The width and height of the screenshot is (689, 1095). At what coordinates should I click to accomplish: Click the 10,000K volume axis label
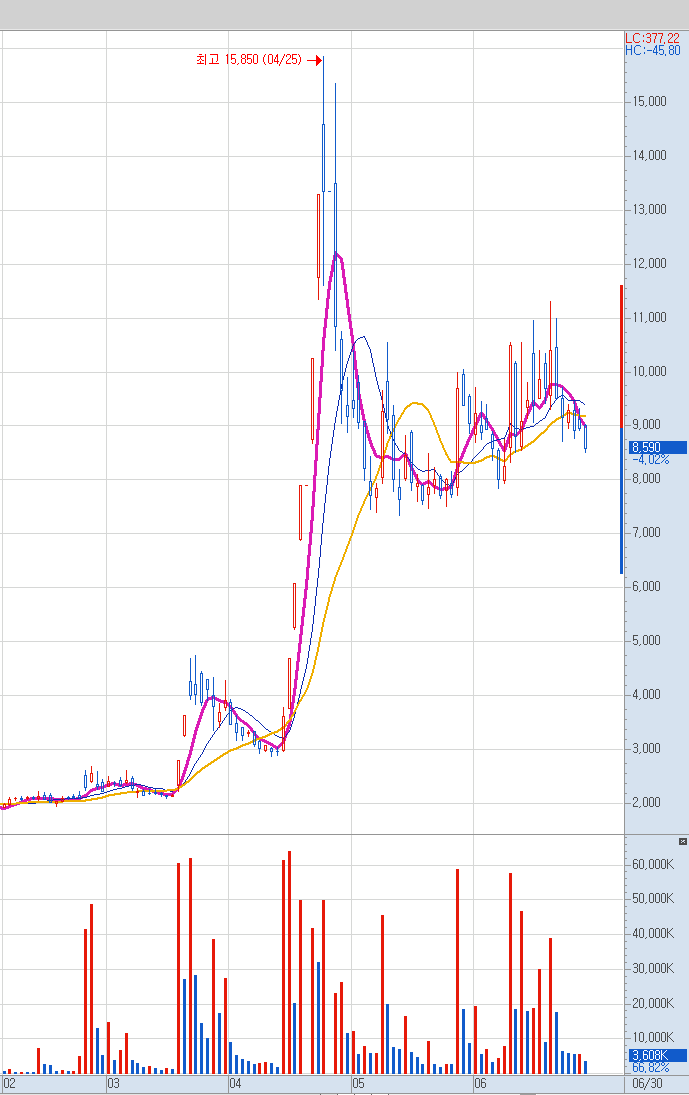point(653,1038)
